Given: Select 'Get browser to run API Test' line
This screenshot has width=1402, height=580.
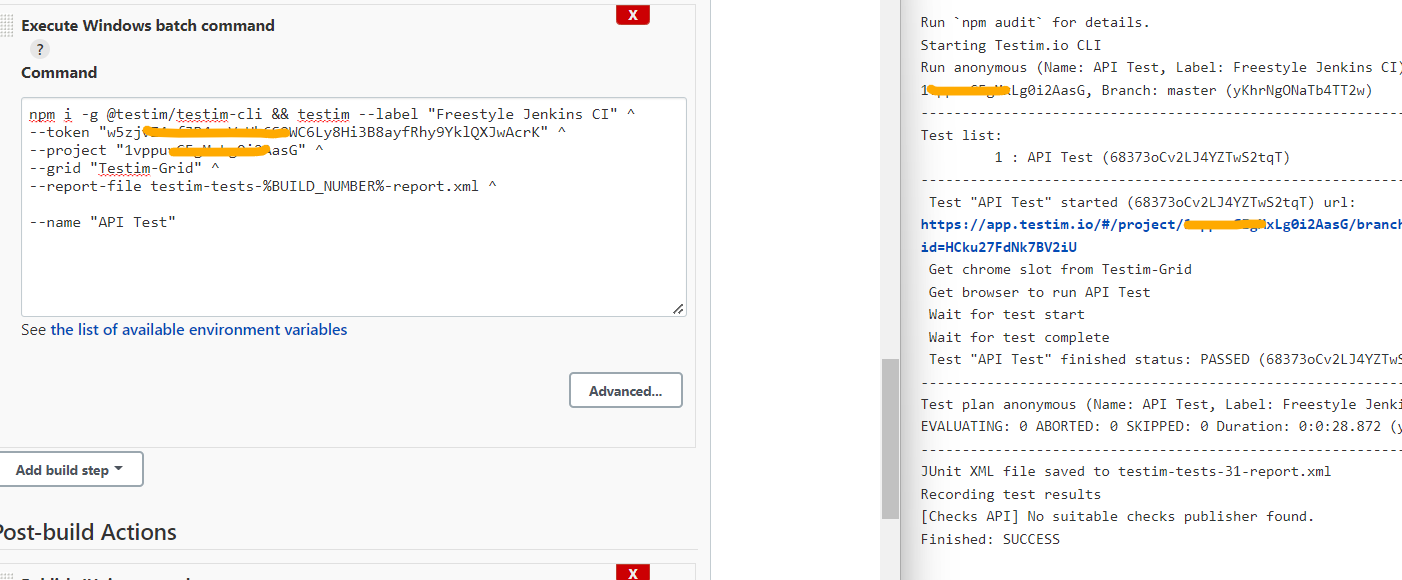Looking at the screenshot, I should point(1039,292).
